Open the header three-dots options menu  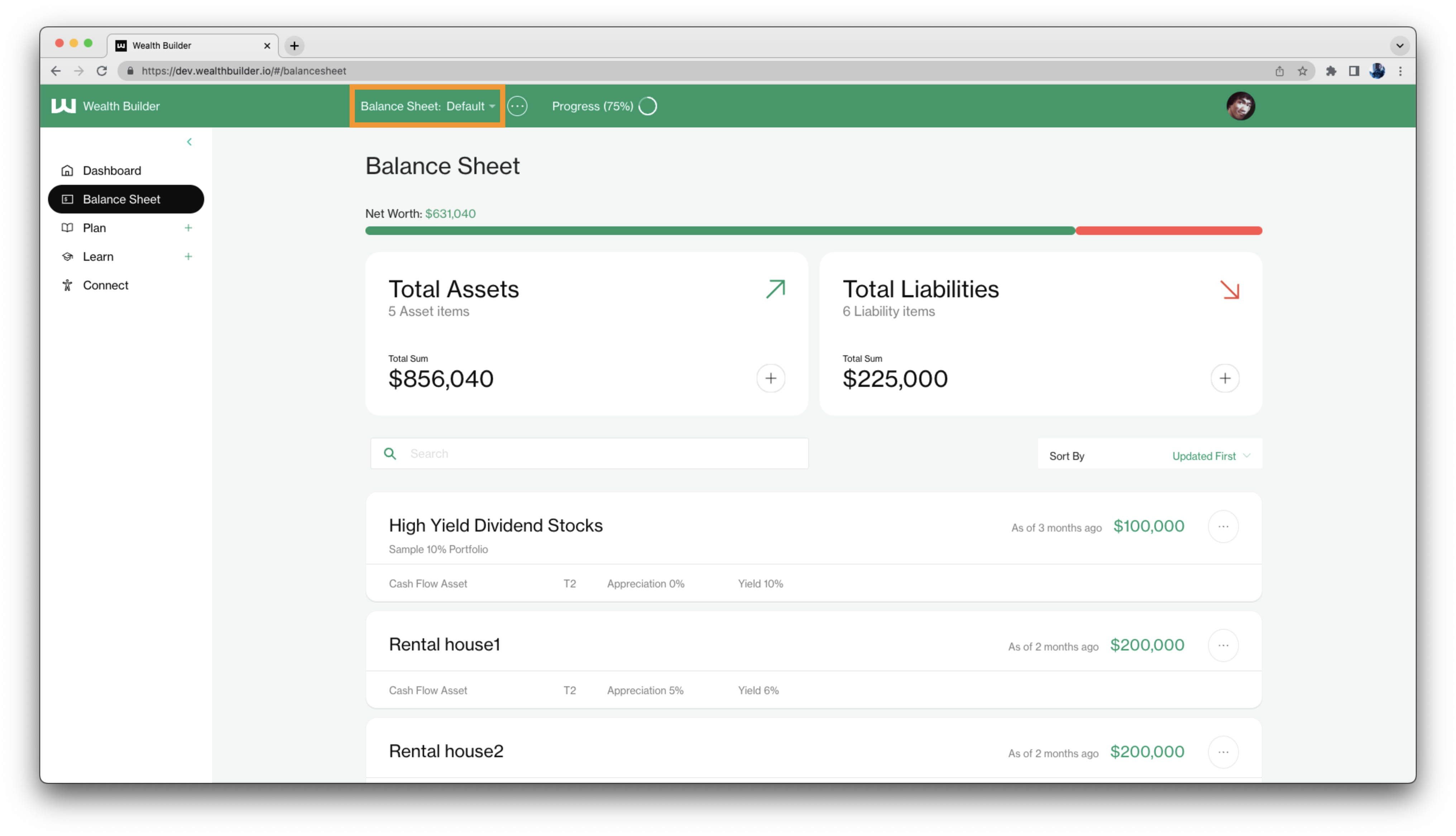tap(517, 106)
